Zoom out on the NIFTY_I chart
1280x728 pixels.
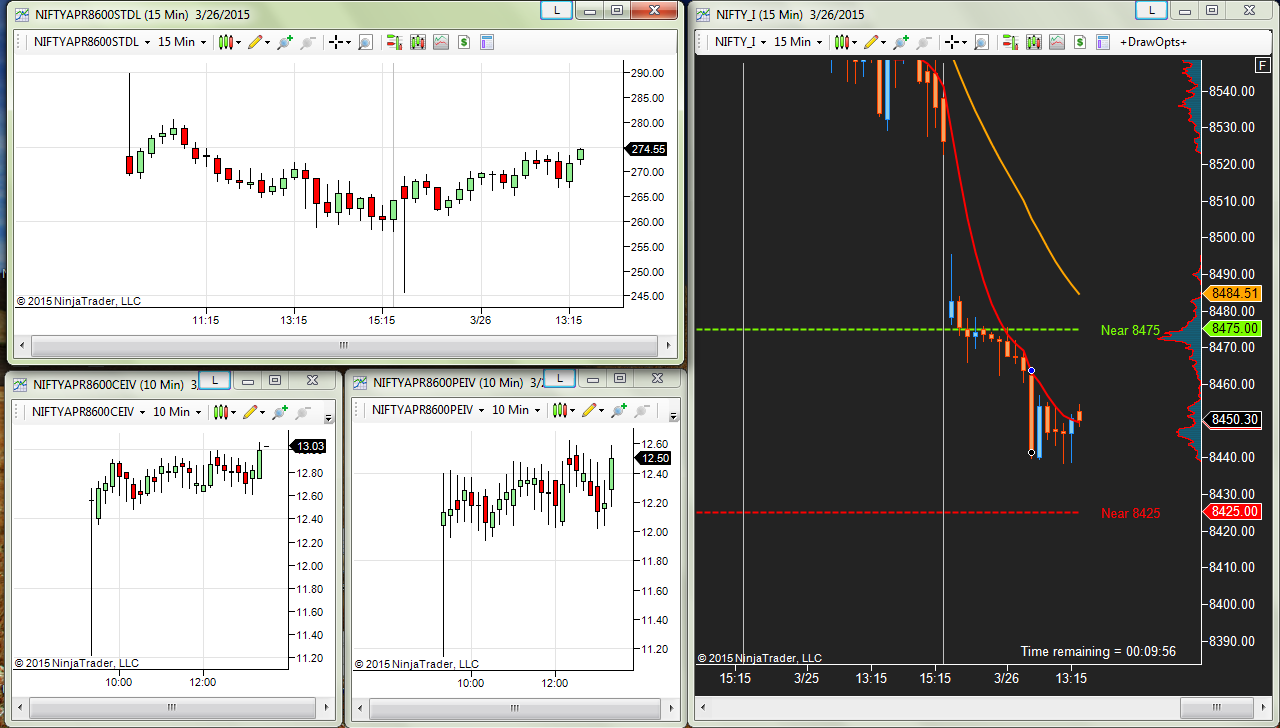point(924,42)
